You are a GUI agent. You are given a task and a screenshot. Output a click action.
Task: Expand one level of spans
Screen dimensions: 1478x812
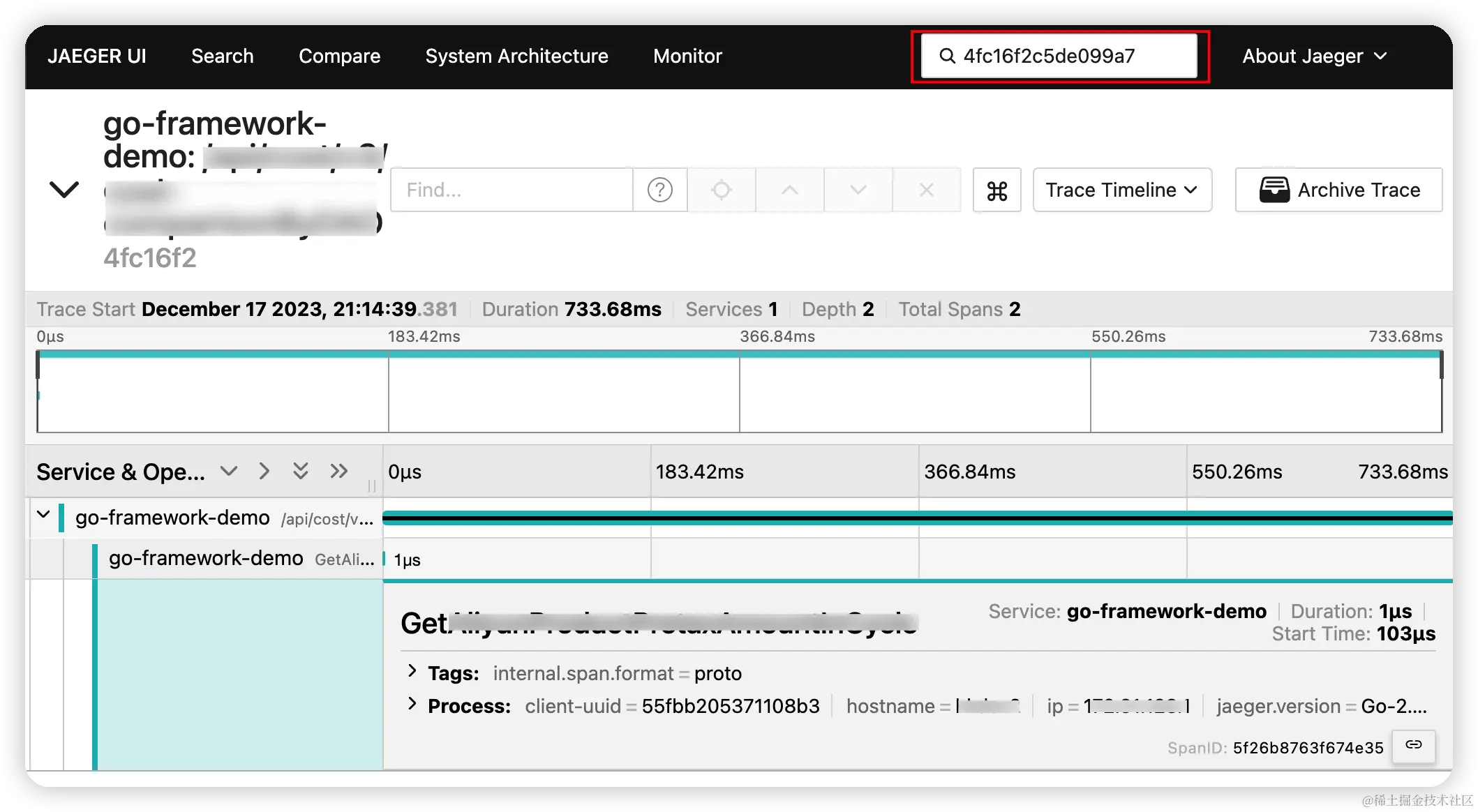[x=229, y=472]
